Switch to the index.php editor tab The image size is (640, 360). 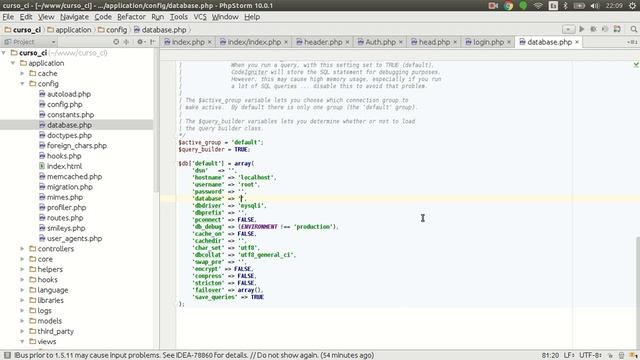(188, 42)
